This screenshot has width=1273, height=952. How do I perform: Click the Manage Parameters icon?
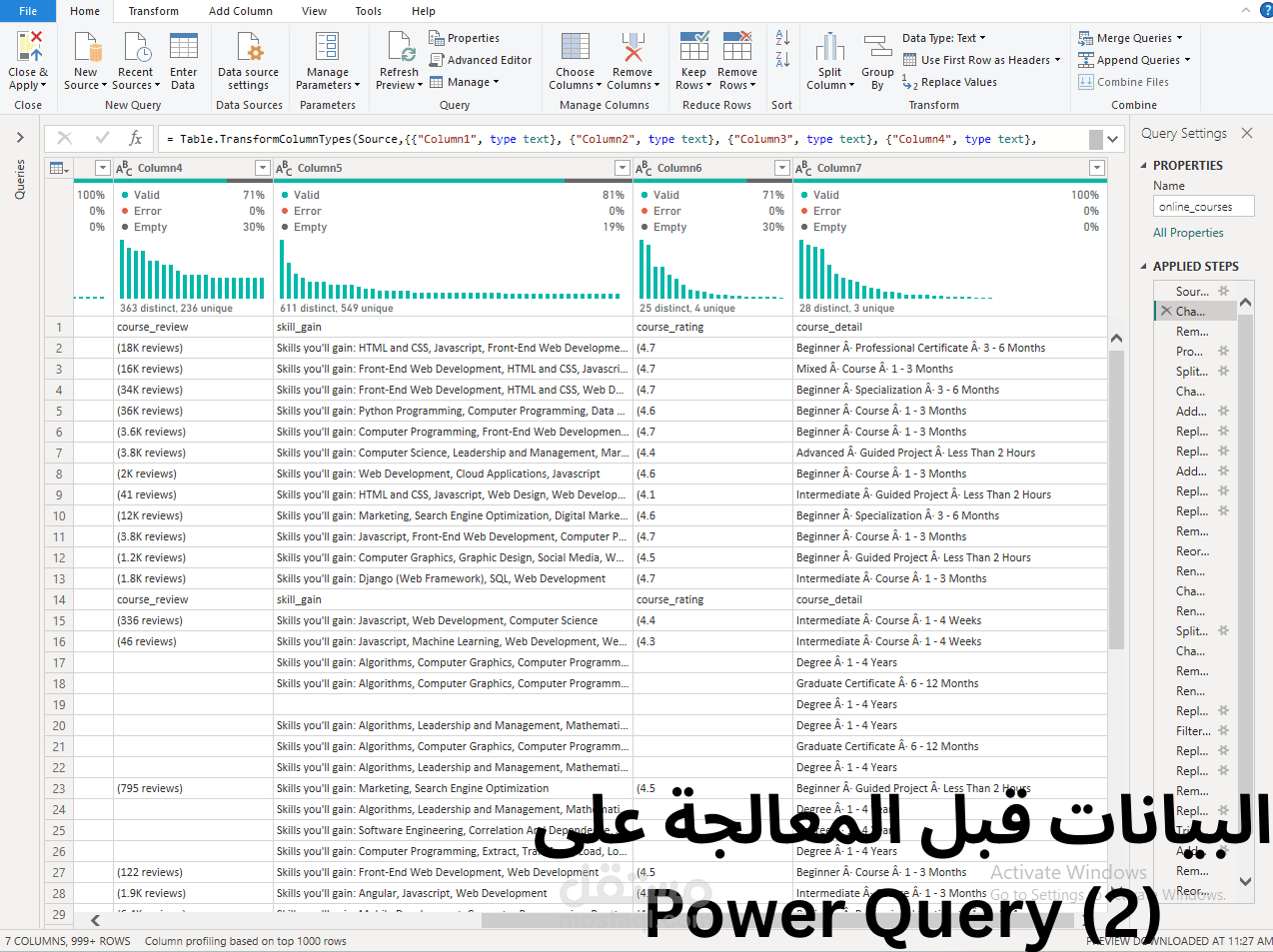point(327,47)
